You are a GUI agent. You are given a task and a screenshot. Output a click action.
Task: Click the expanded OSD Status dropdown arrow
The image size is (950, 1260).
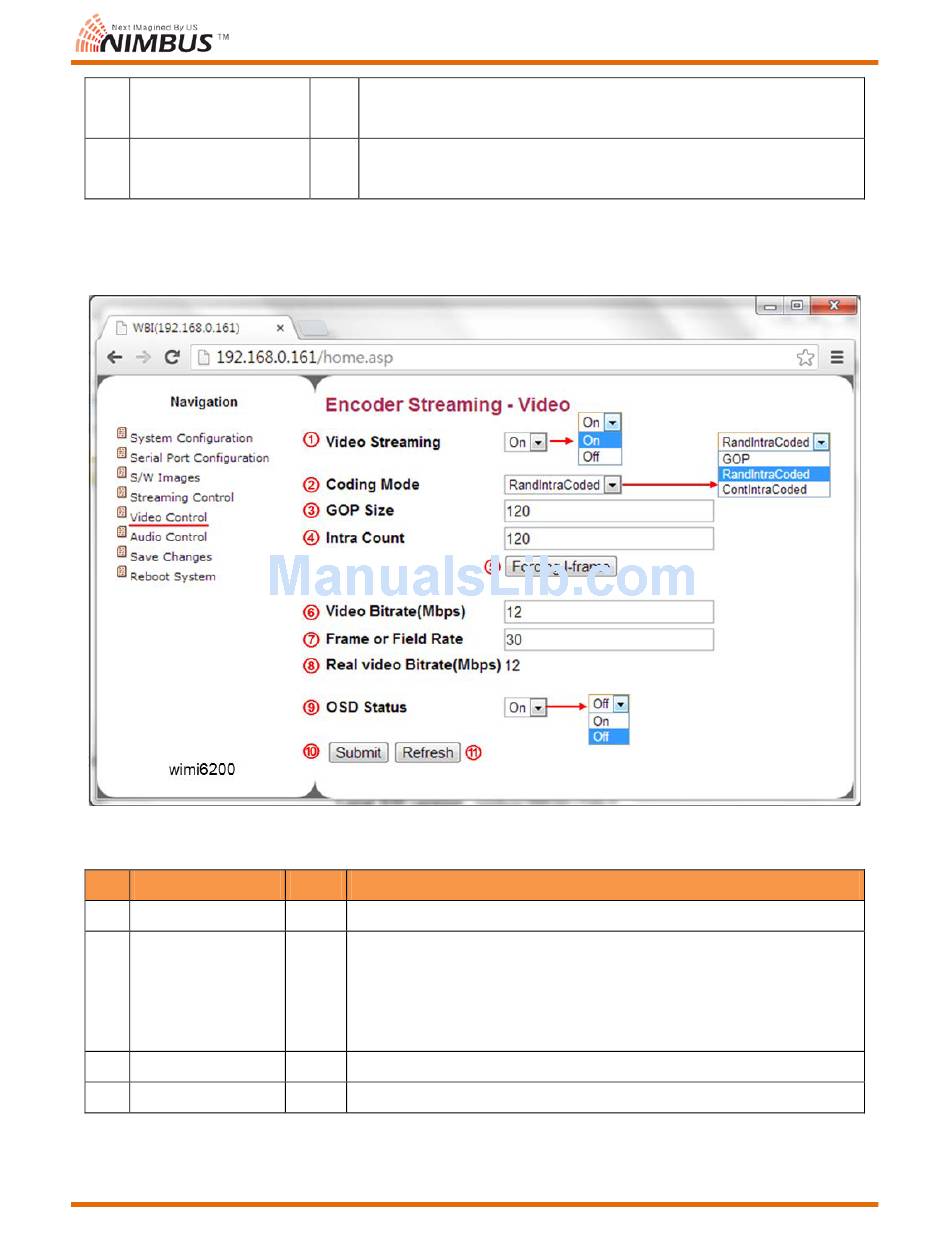[x=621, y=704]
